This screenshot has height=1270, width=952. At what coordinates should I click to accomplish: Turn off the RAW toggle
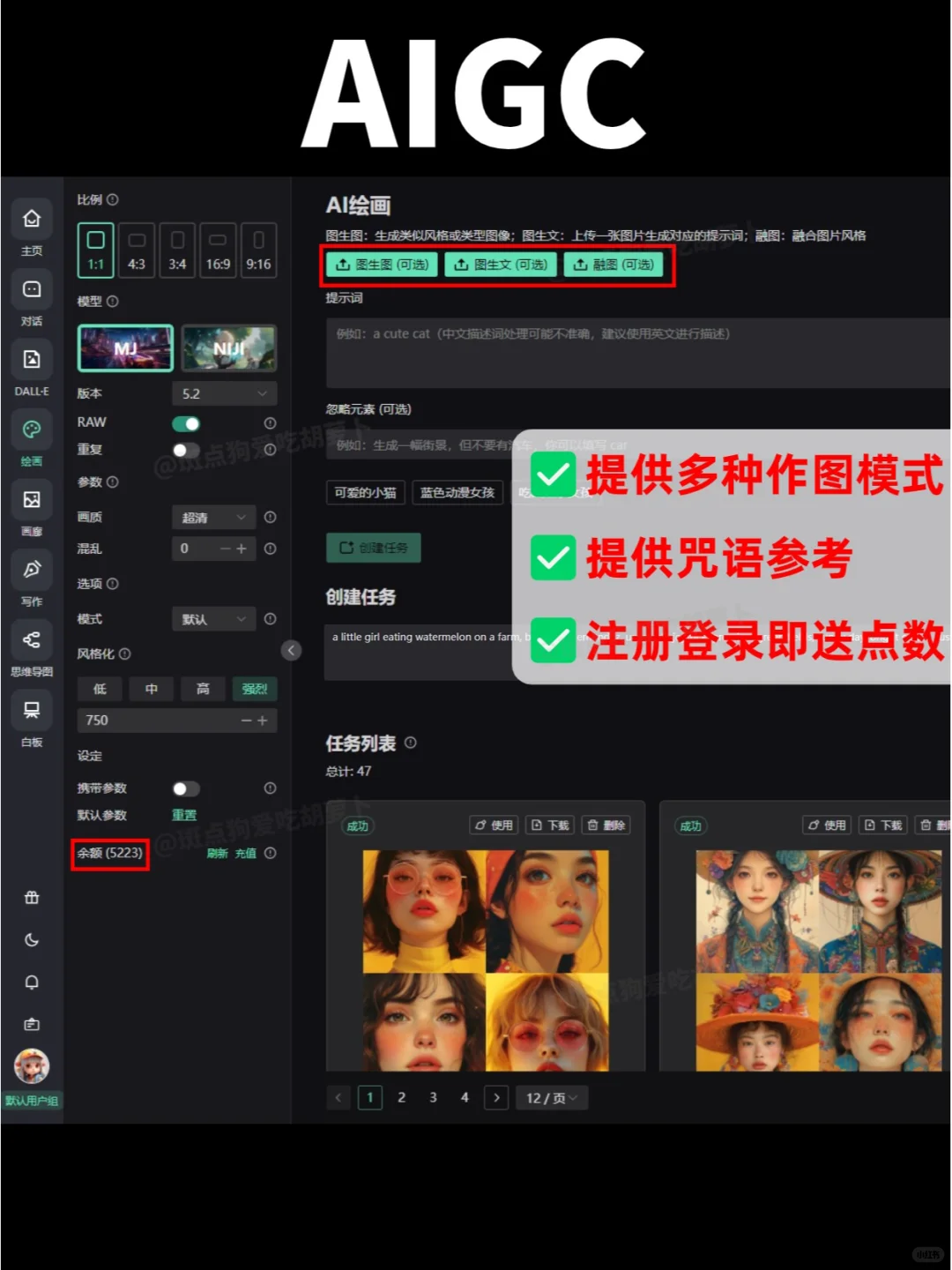[185, 422]
